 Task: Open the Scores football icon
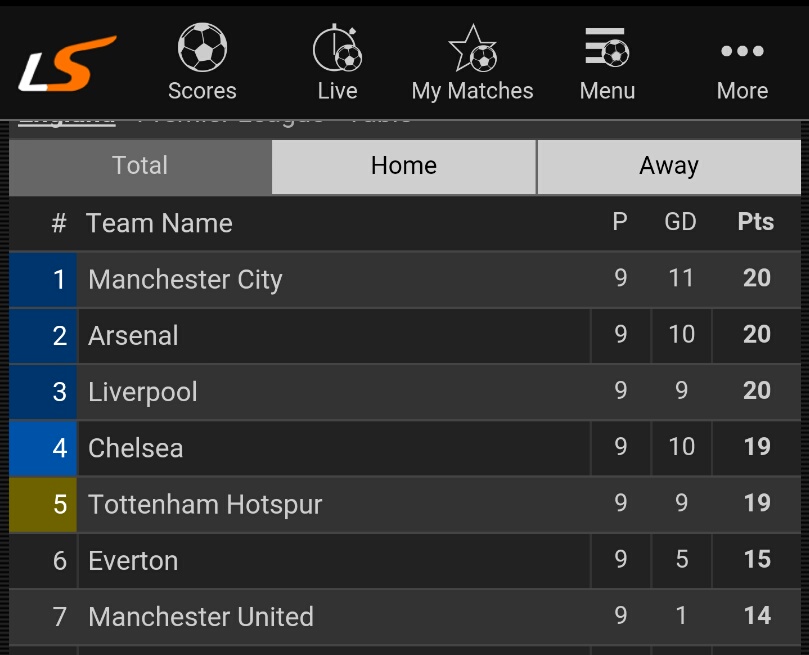pos(202,49)
